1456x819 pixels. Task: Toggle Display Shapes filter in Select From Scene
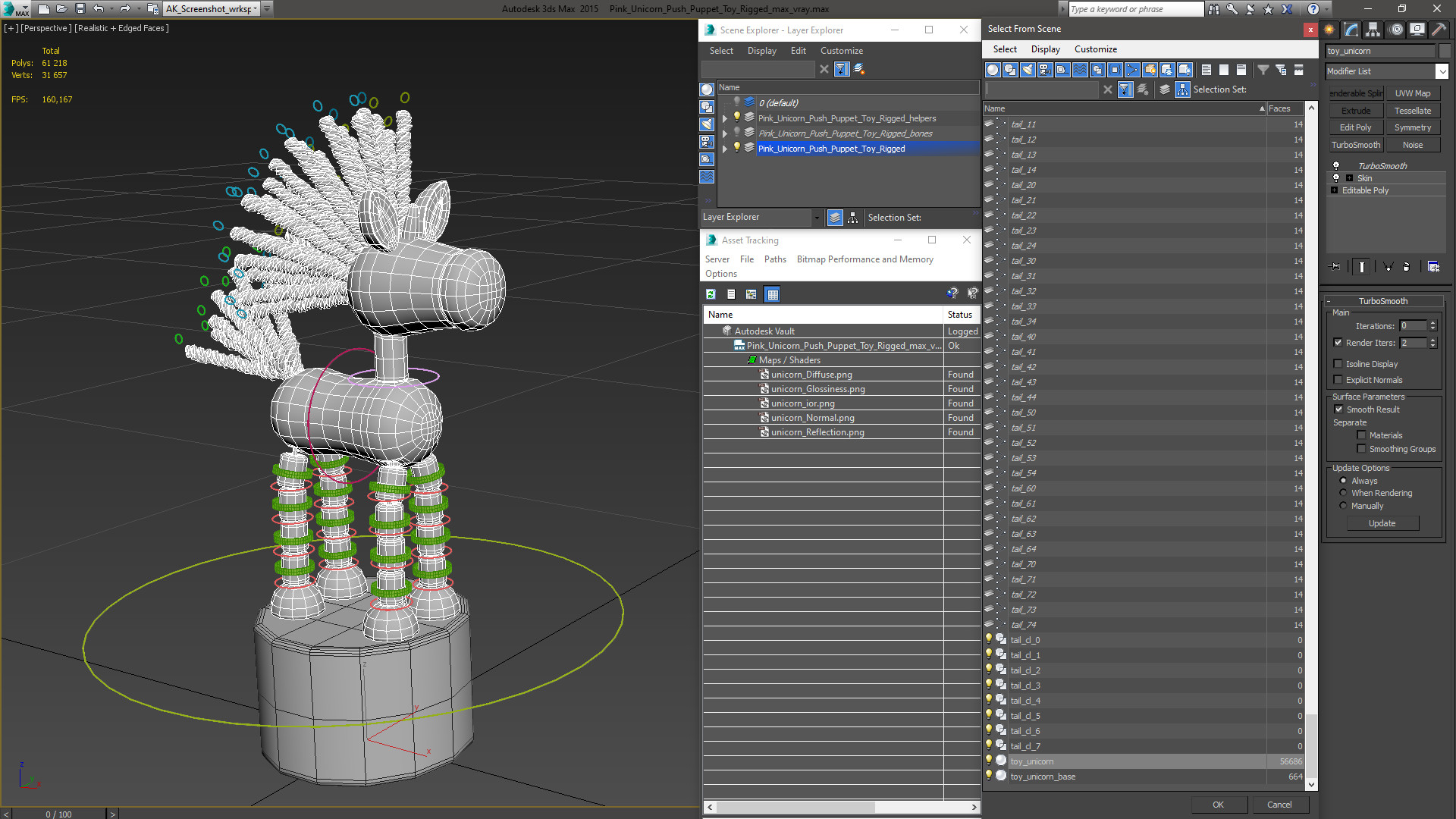[1010, 70]
